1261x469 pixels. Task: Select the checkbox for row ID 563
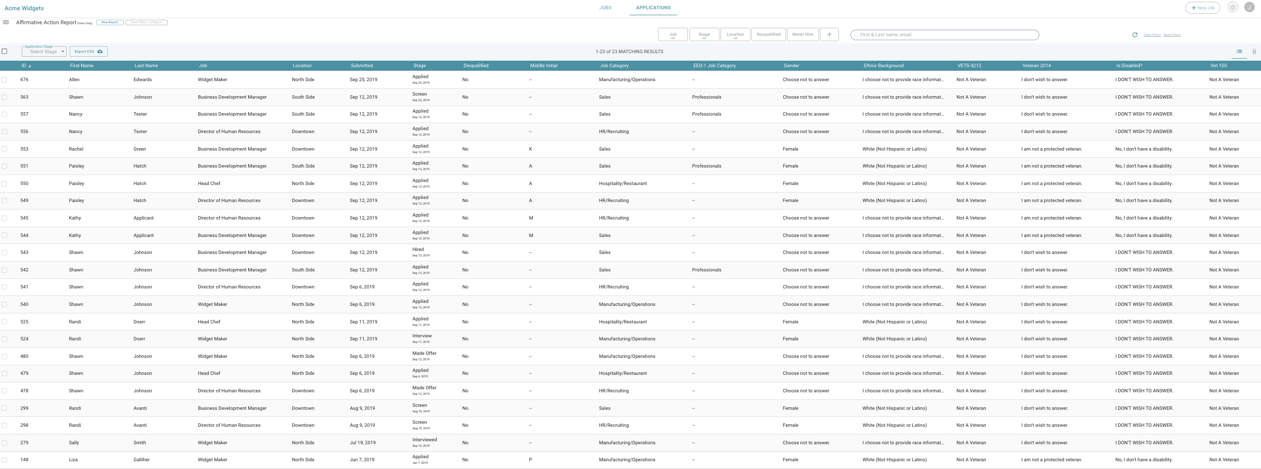click(5, 97)
